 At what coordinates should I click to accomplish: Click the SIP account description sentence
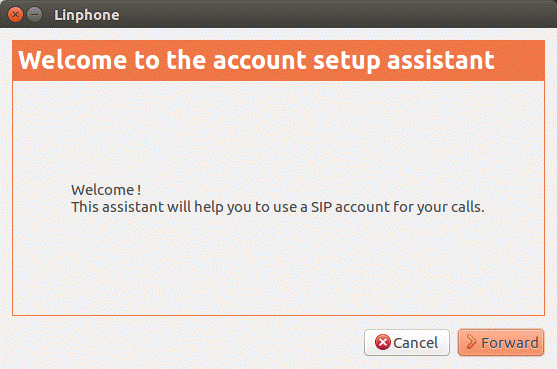[278, 207]
